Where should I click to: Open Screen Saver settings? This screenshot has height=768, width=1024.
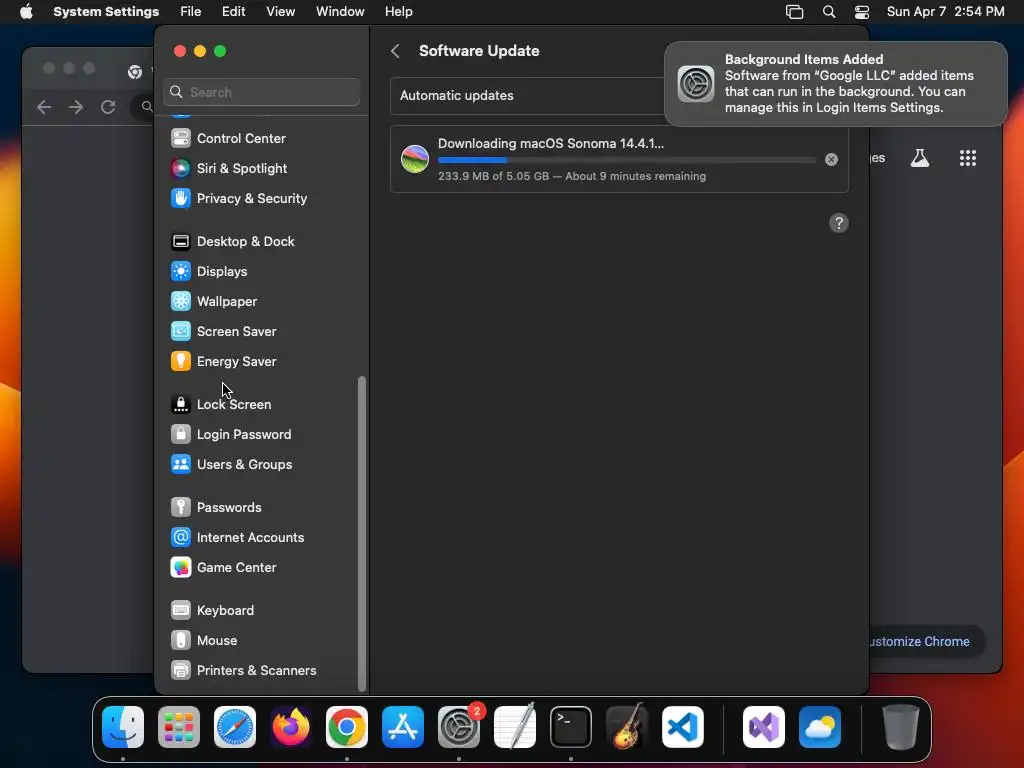coord(261,332)
